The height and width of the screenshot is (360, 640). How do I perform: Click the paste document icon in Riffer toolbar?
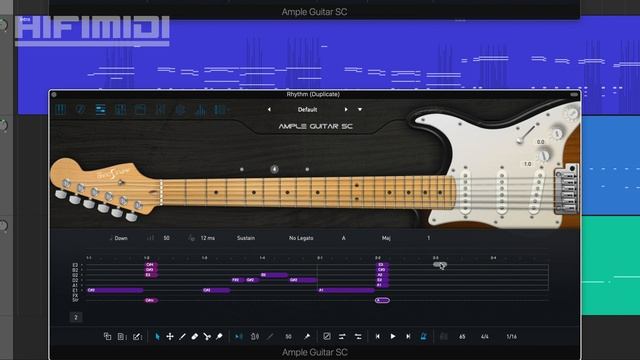tap(122, 336)
